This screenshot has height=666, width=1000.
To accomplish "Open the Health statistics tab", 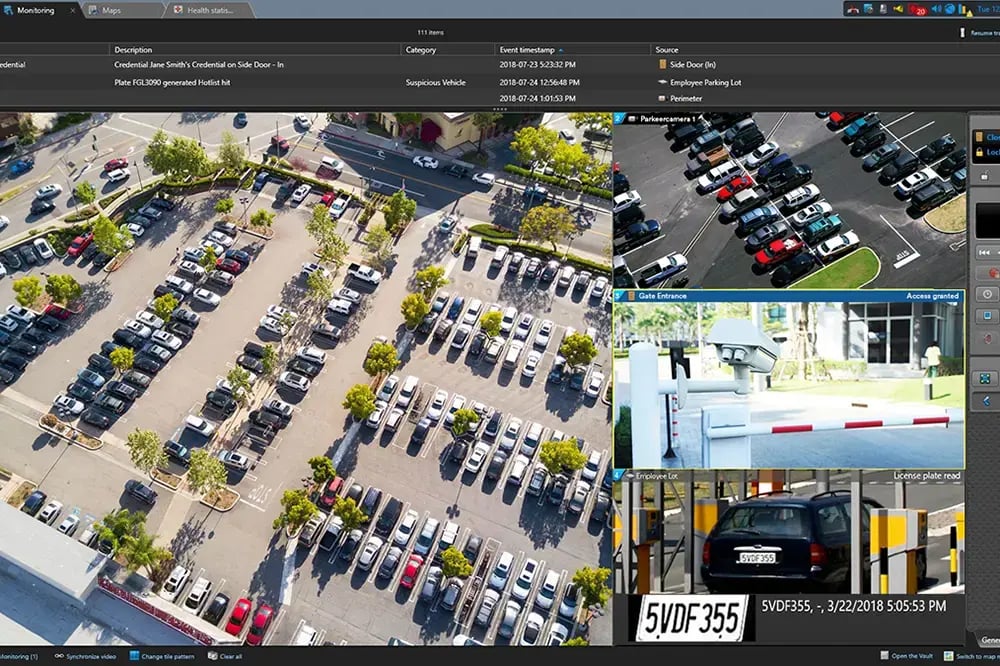I will (210, 10).
